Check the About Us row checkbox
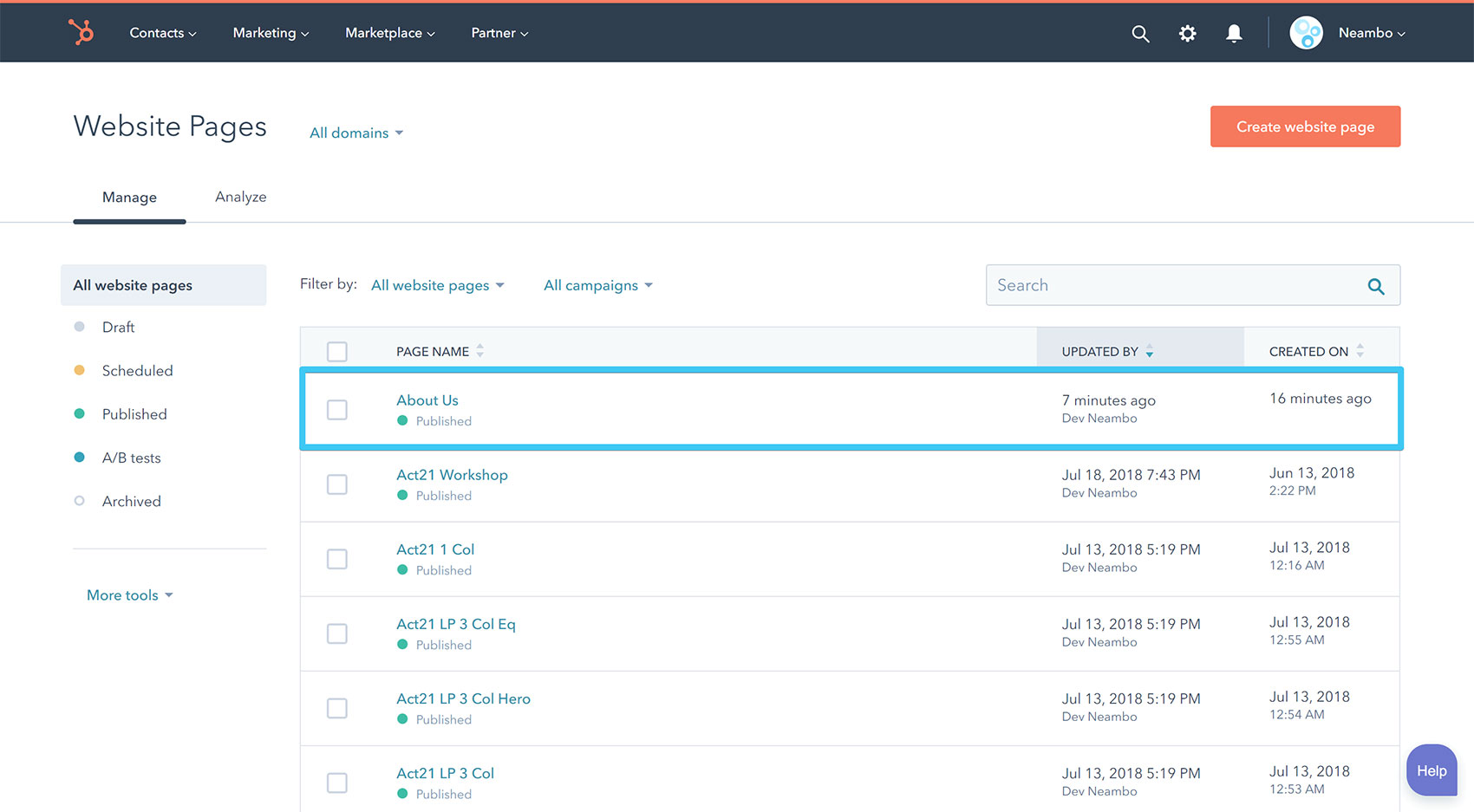 [337, 410]
